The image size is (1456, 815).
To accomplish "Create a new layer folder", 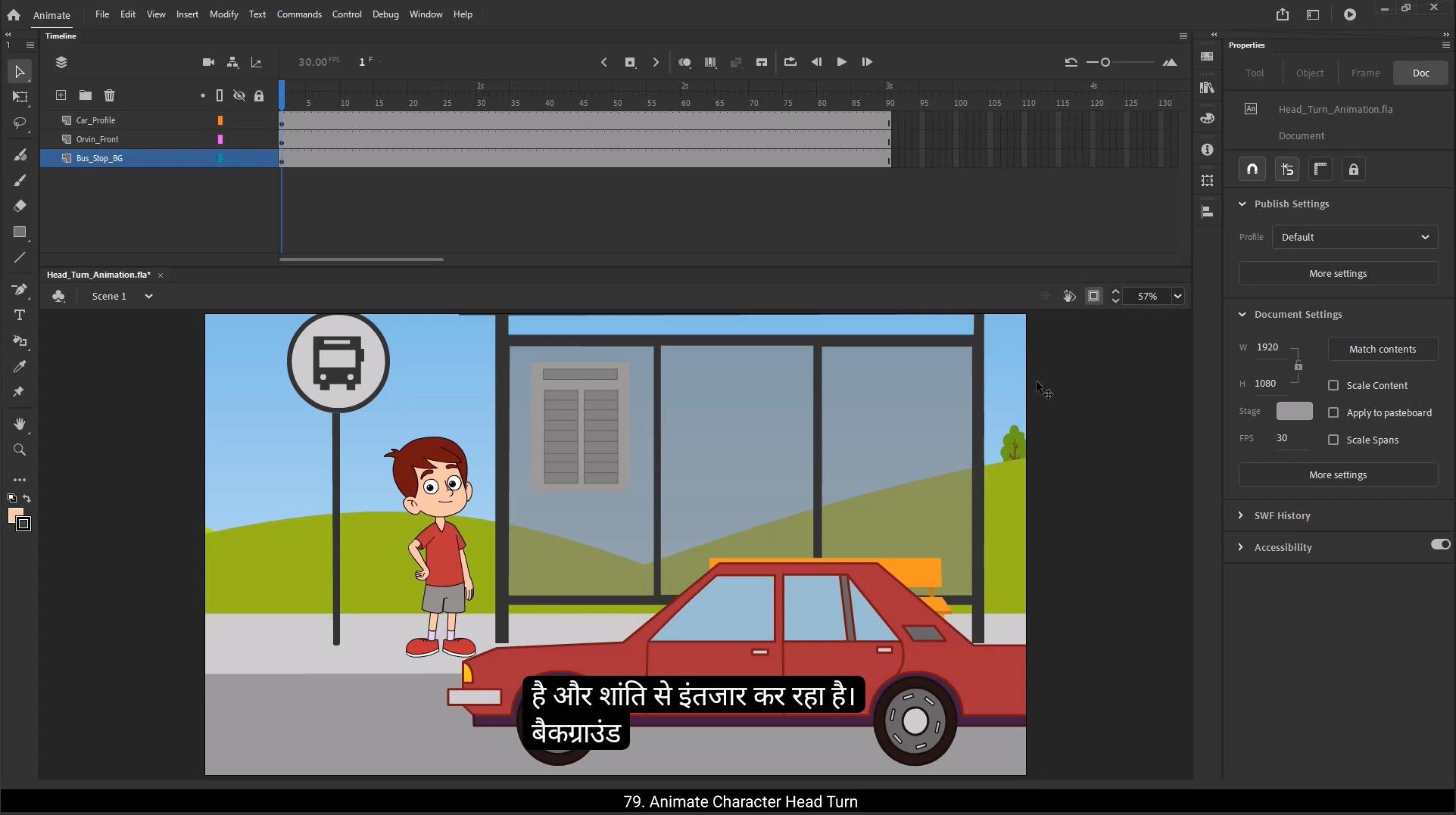I will click(x=85, y=95).
